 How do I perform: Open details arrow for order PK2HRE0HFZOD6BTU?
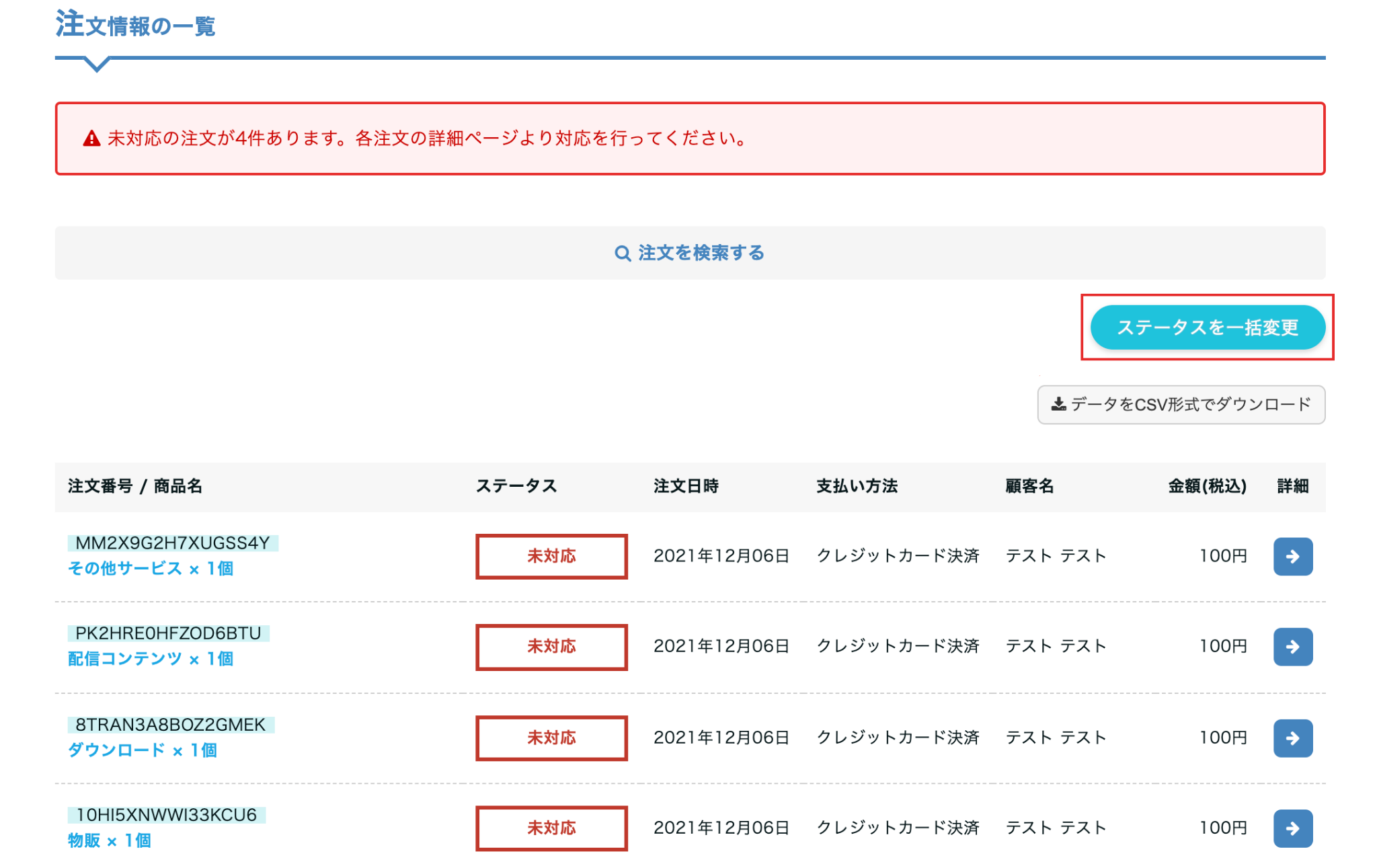click(x=1292, y=646)
